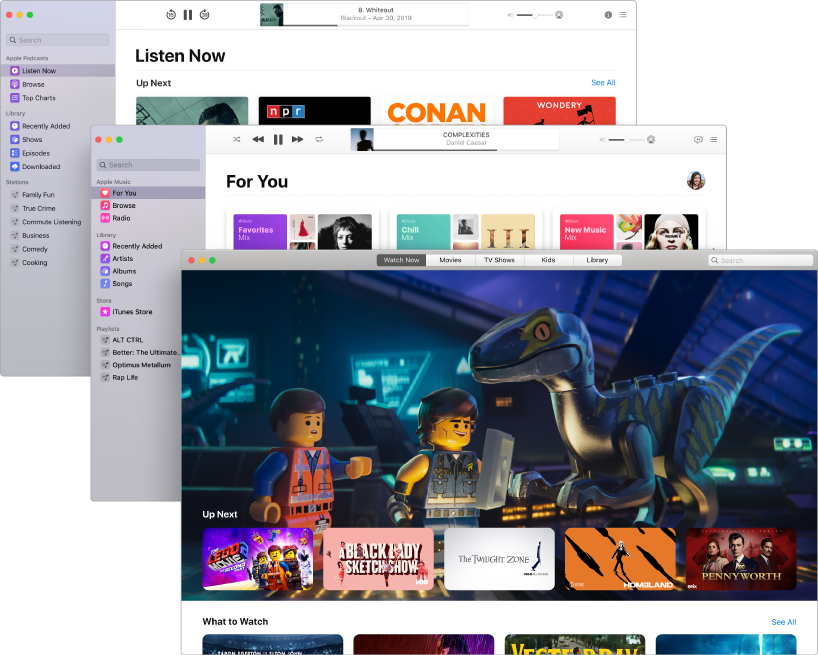Click the Music search field
Screen dimensions: 818x655
point(148,165)
